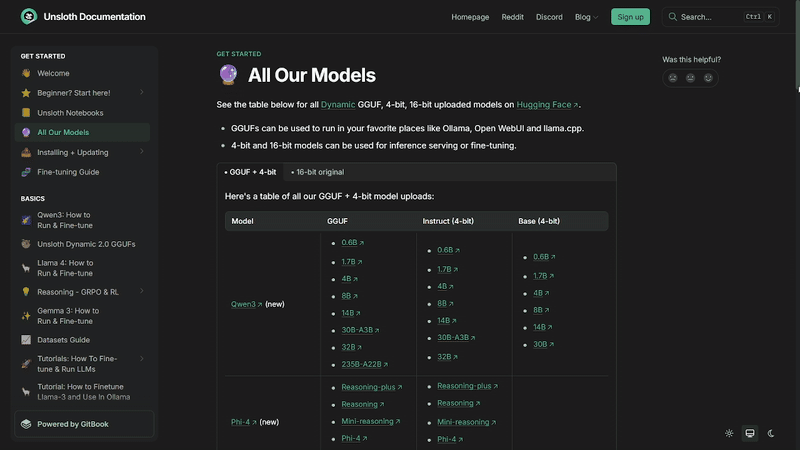Open the Phi-4 GGUF Reasoning-plus link
Viewport: 800px width, 450px height.
(x=371, y=387)
